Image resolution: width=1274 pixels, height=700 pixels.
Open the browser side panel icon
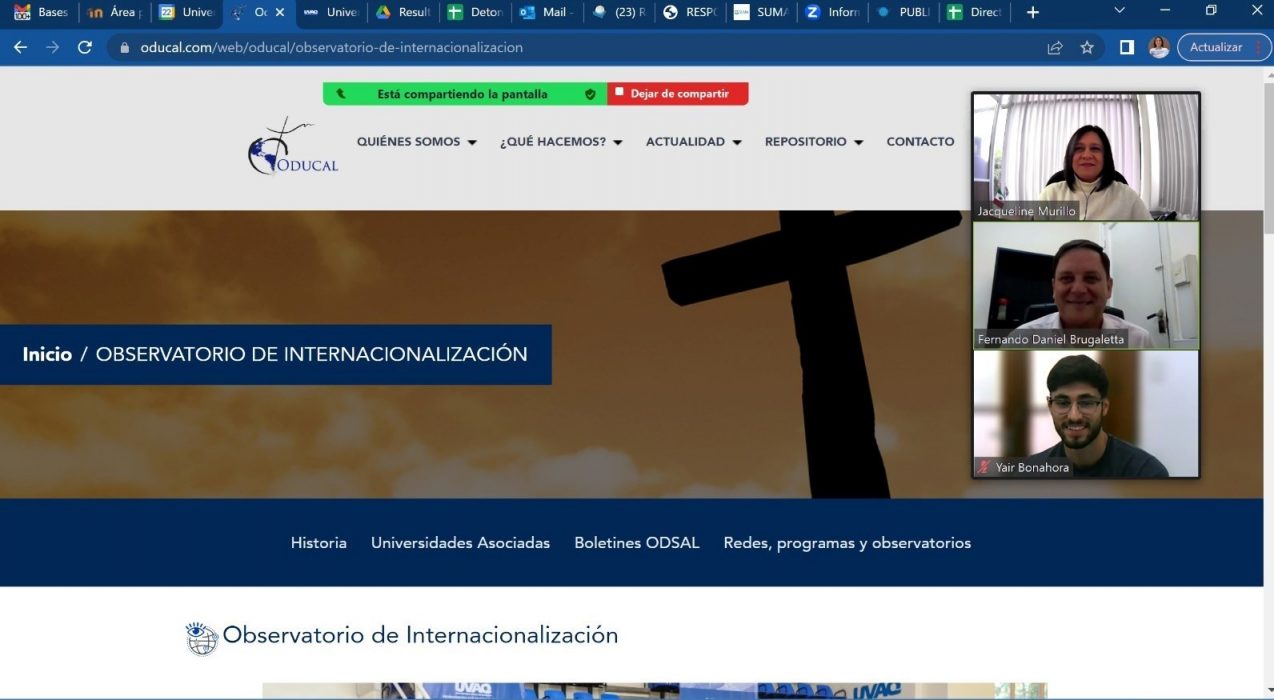click(x=1126, y=46)
